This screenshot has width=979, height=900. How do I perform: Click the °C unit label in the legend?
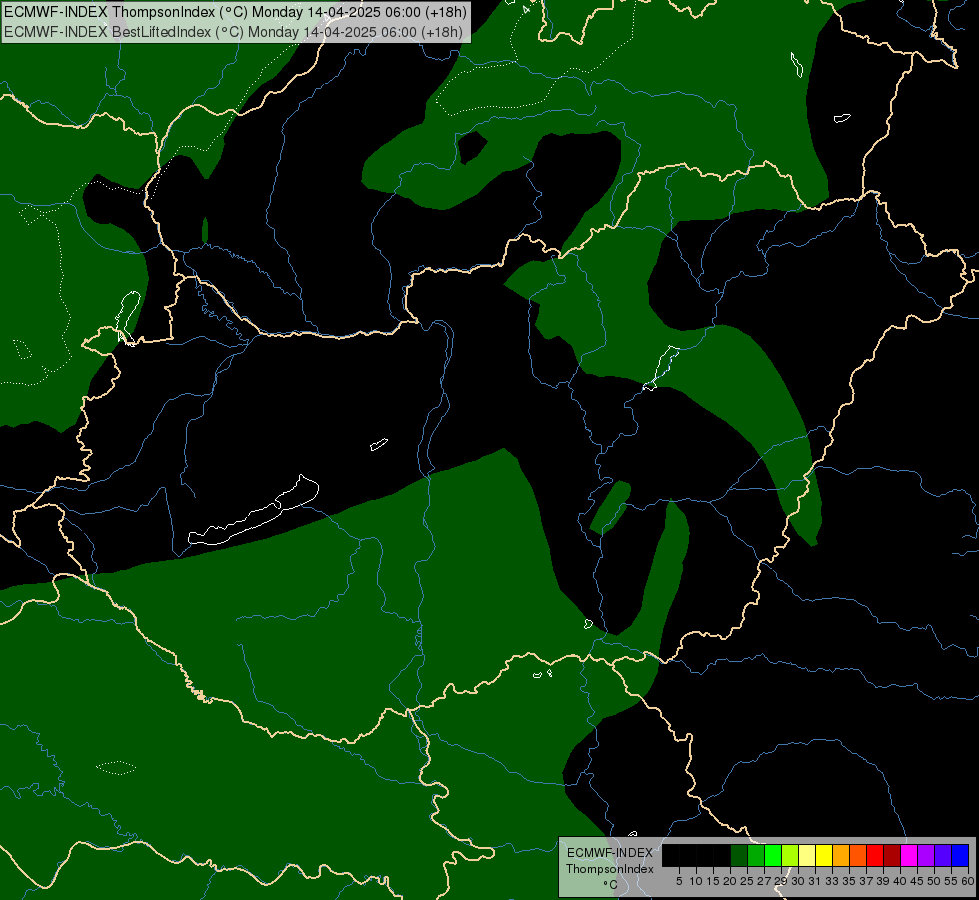tap(611, 885)
